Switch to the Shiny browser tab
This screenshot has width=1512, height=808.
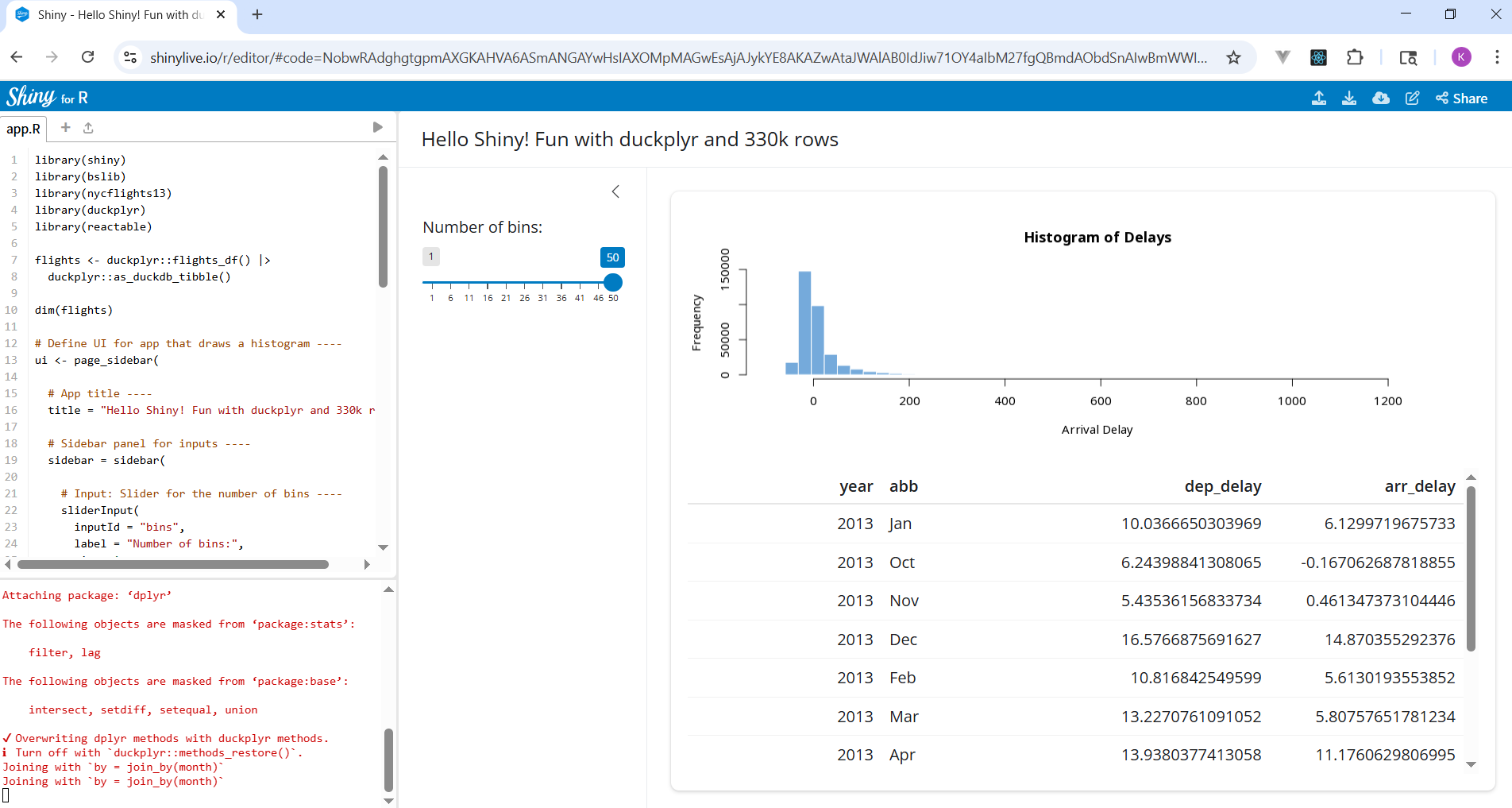pyautogui.click(x=119, y=14)
